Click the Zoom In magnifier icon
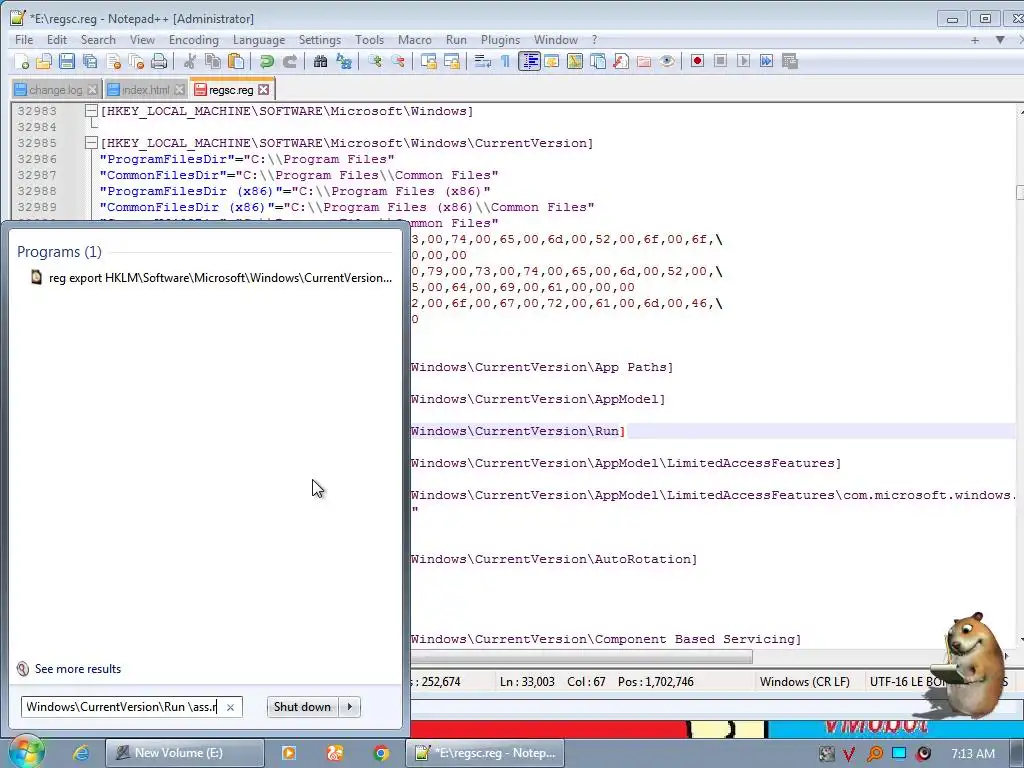1024x768 pixels. 374,61
